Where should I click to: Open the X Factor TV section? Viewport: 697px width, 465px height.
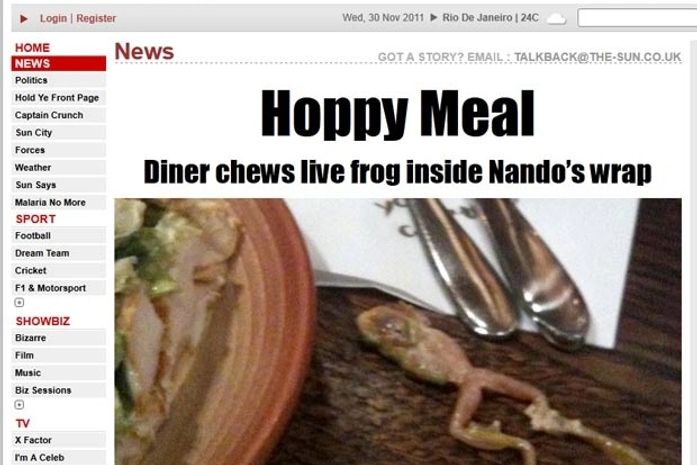tap(59, 440)
